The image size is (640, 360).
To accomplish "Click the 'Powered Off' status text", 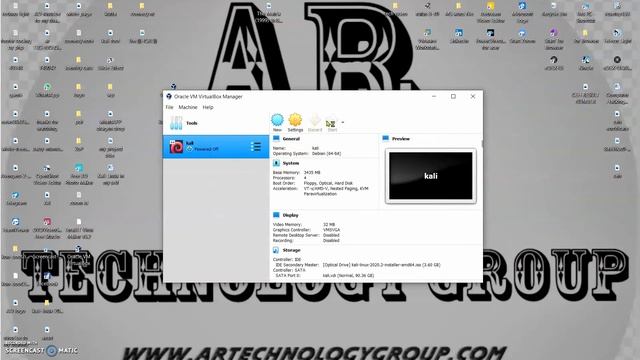I will coord(206,149).
